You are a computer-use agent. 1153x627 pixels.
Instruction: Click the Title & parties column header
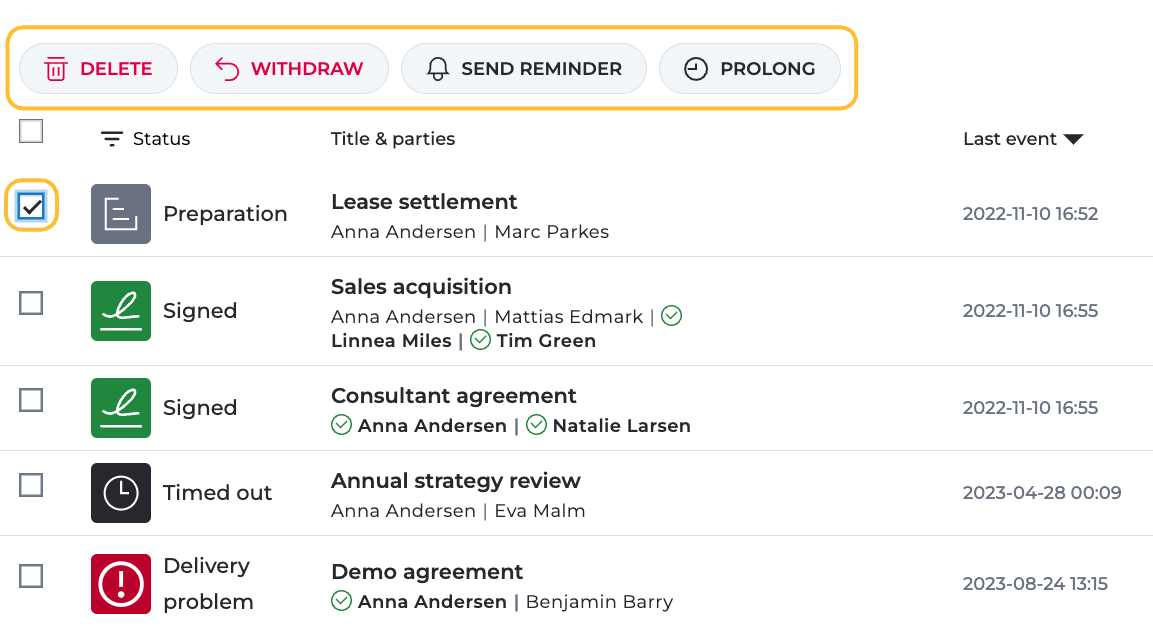tap(393, 139)
